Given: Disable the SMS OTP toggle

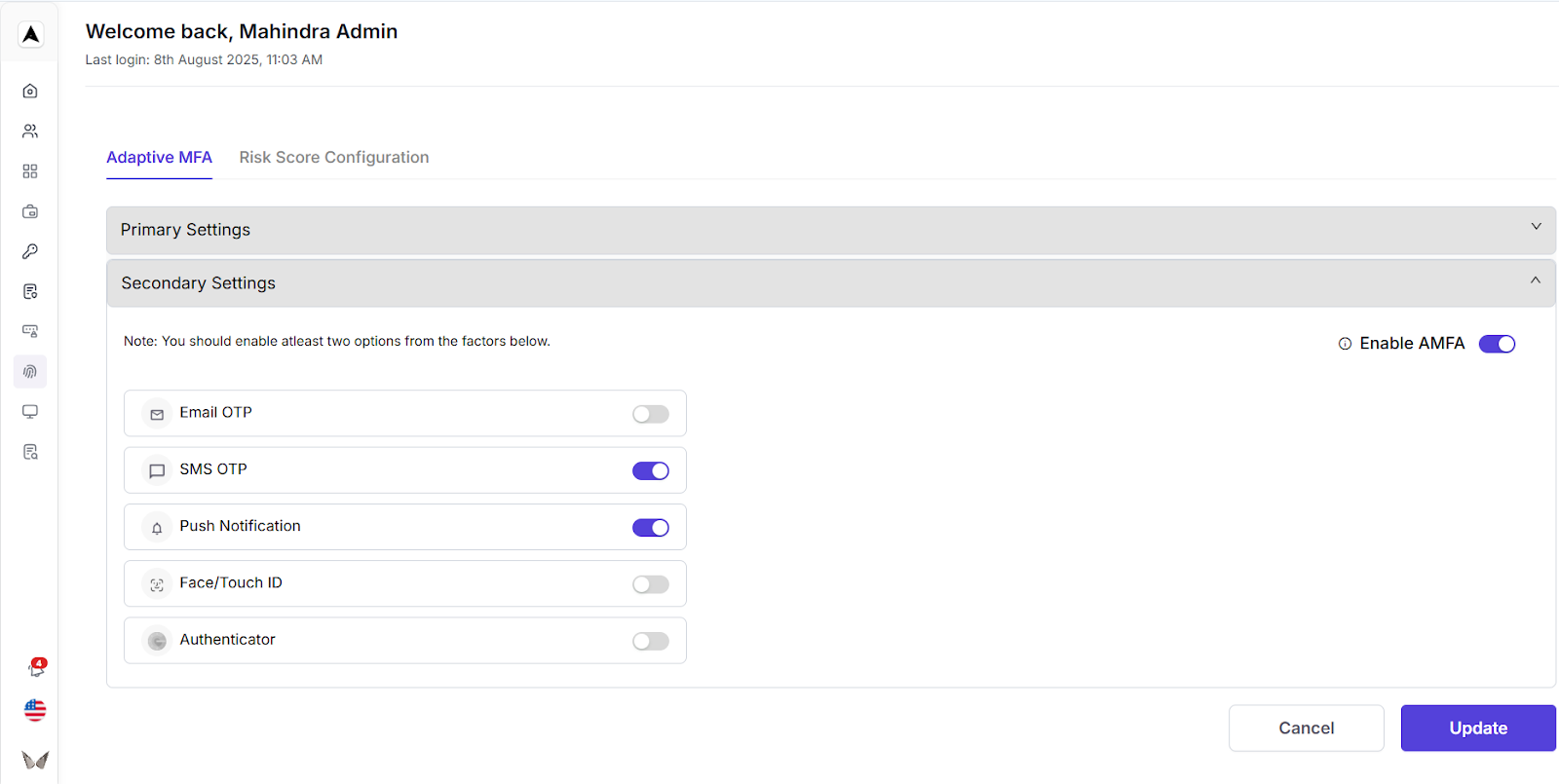Looking at the screenshot, I should 651,470.
